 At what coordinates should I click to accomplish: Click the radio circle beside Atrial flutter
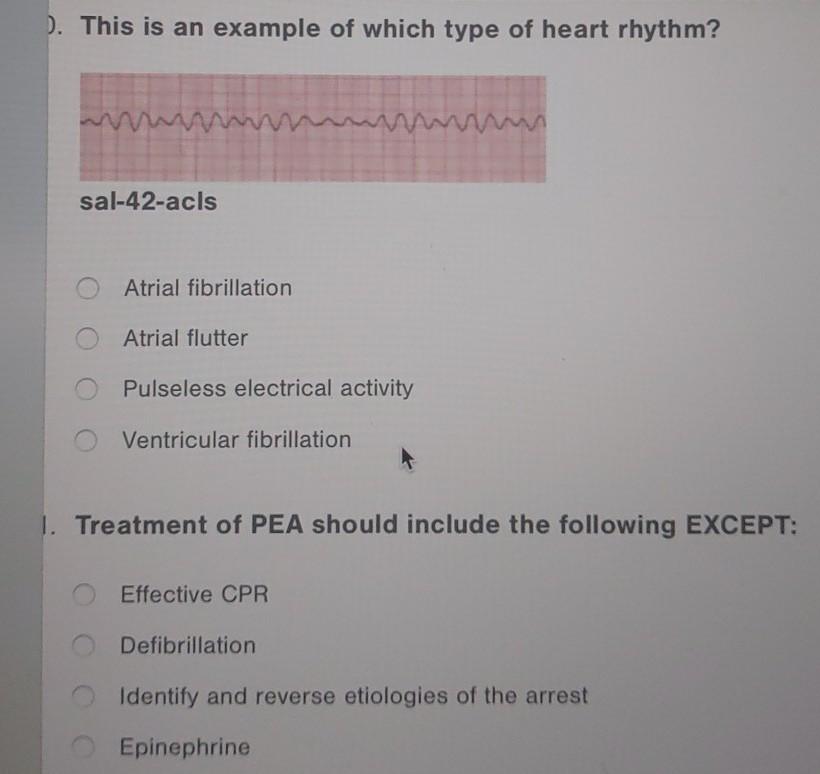87,339
